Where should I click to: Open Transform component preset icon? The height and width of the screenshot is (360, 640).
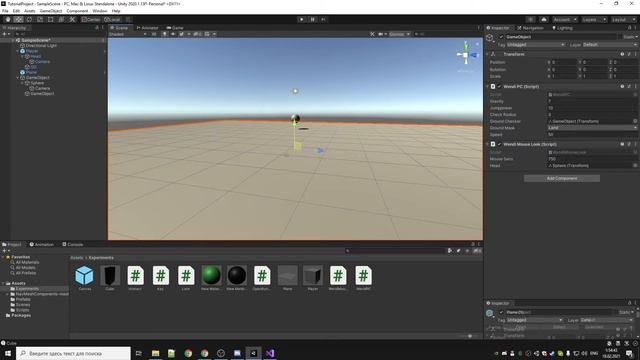tap(629, 54)
